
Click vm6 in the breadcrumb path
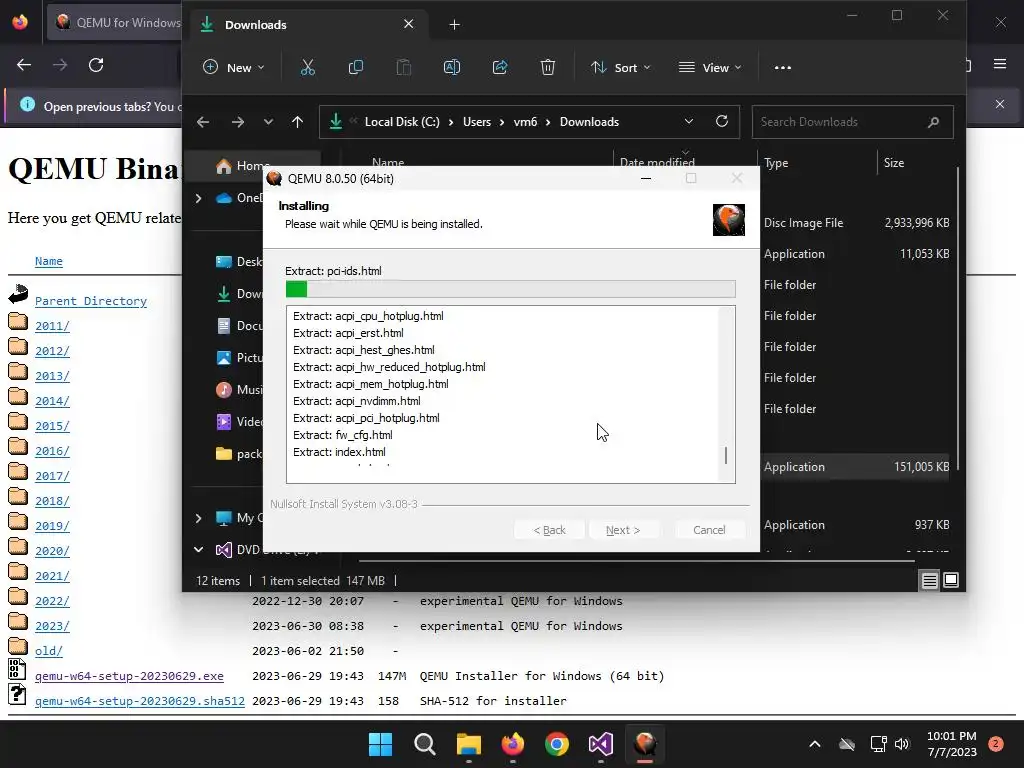pyautogui.click(x=525, y=122)
